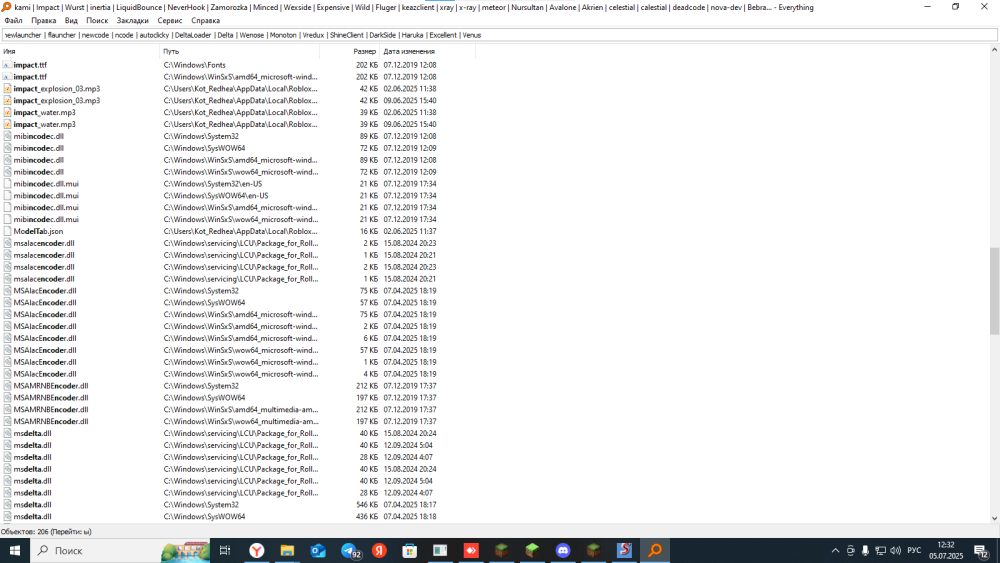Open the notification center icon
This screenshot has height=563, width=1000.
click(981, 551)
